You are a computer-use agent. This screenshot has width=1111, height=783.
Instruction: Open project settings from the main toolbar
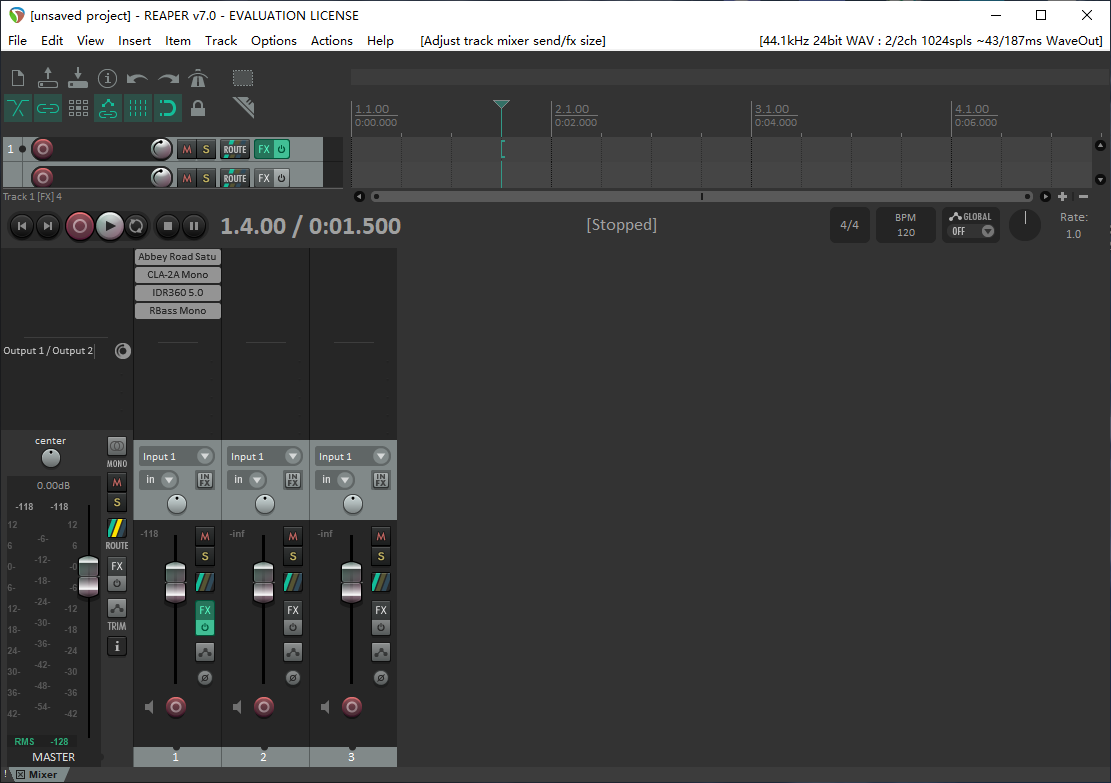(x=107, y=78)
